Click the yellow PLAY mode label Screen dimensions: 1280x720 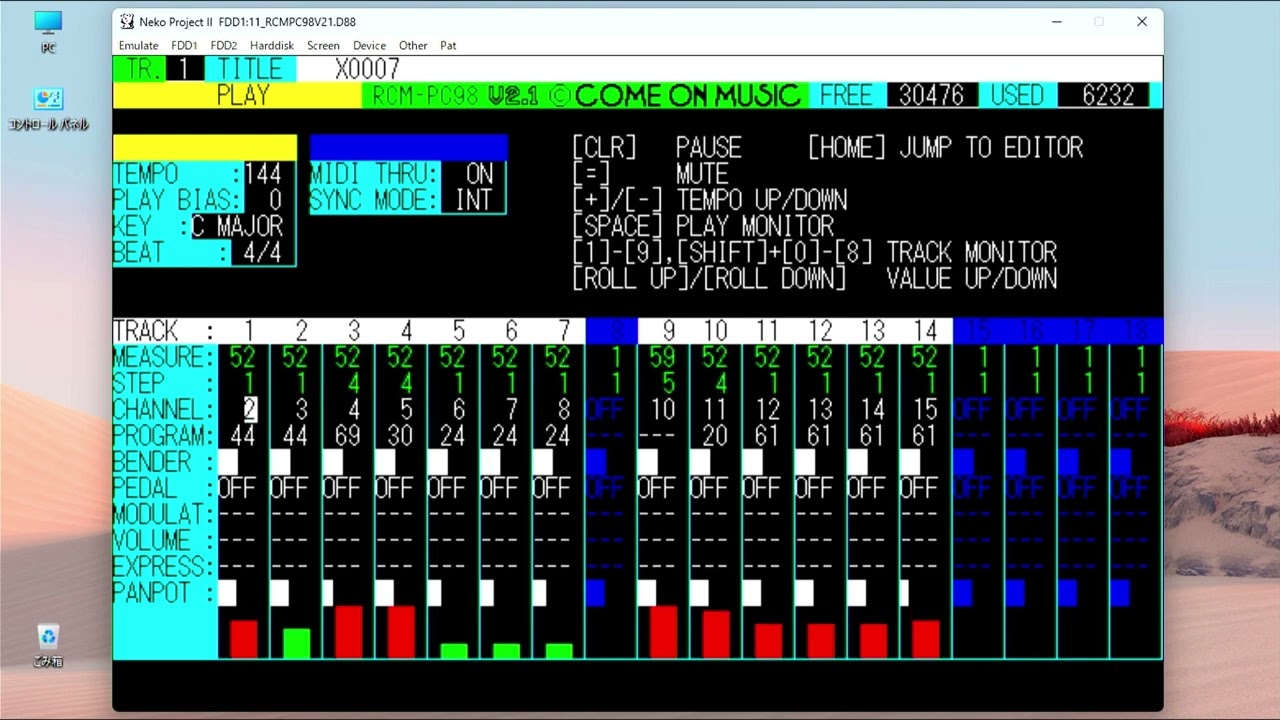243,95
